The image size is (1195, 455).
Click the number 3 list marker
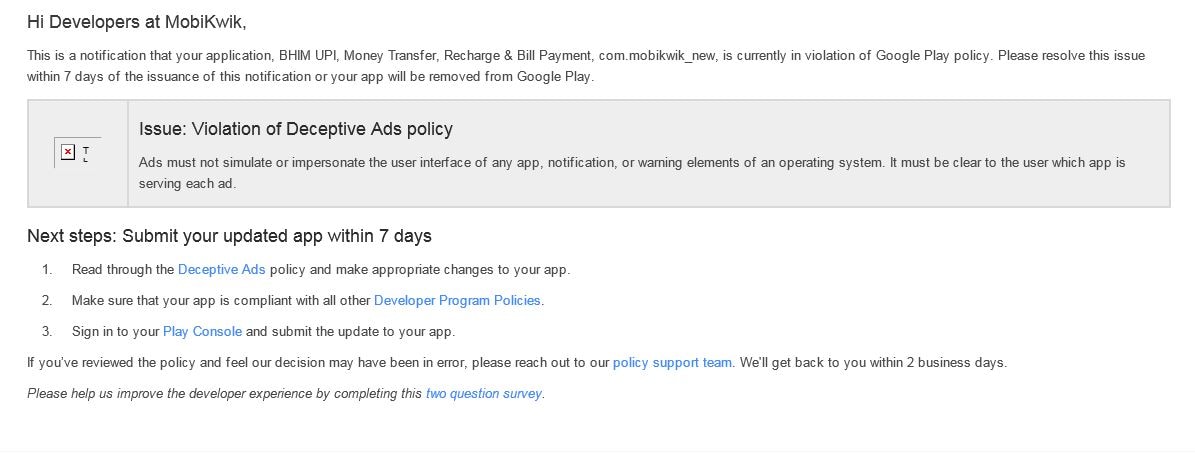[x=46, y=331]
